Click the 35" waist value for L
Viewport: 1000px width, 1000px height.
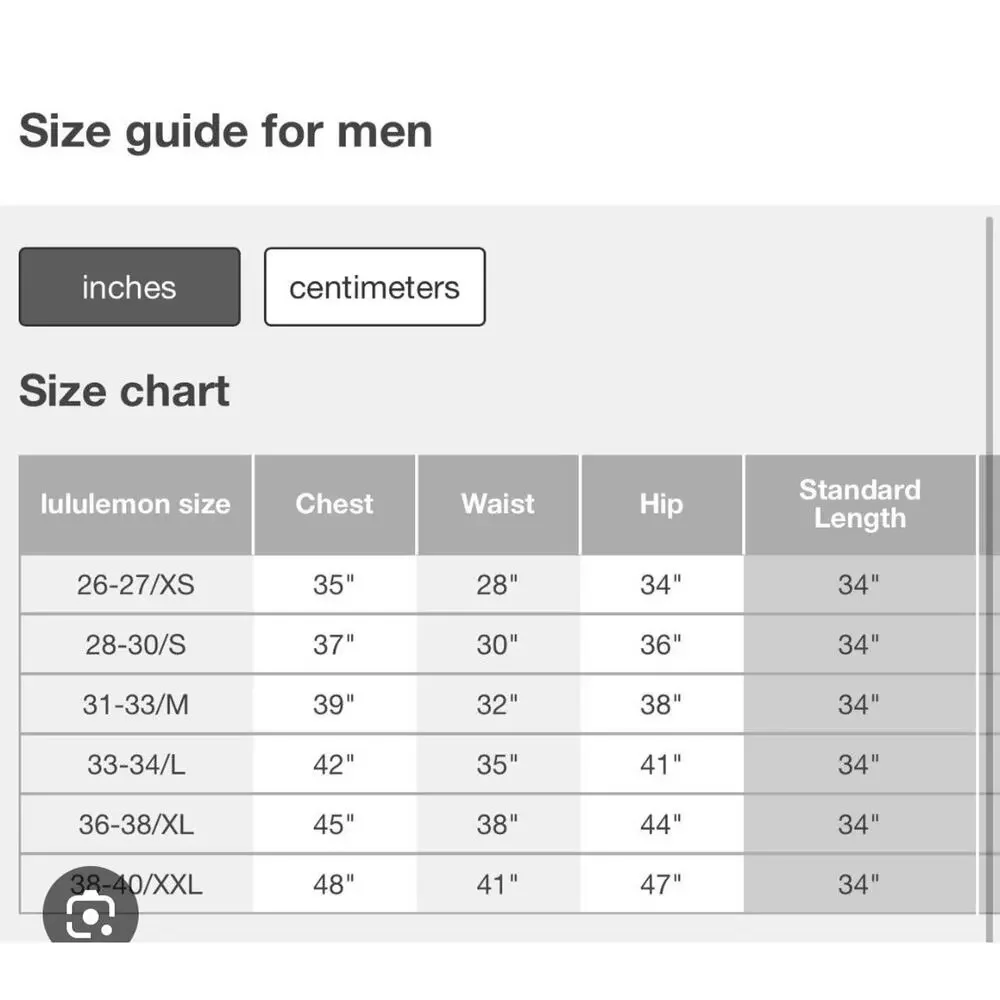498,764
